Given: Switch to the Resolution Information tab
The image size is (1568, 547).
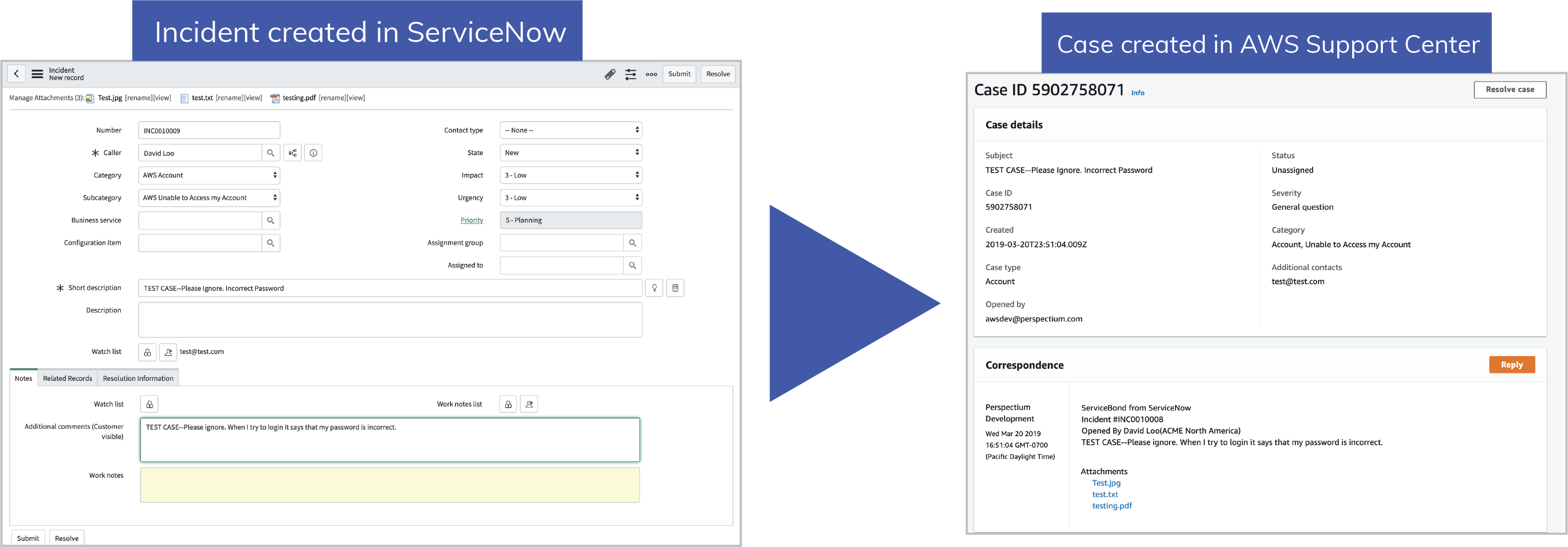Looking at the screenshot, I should (x=138, y=378).
